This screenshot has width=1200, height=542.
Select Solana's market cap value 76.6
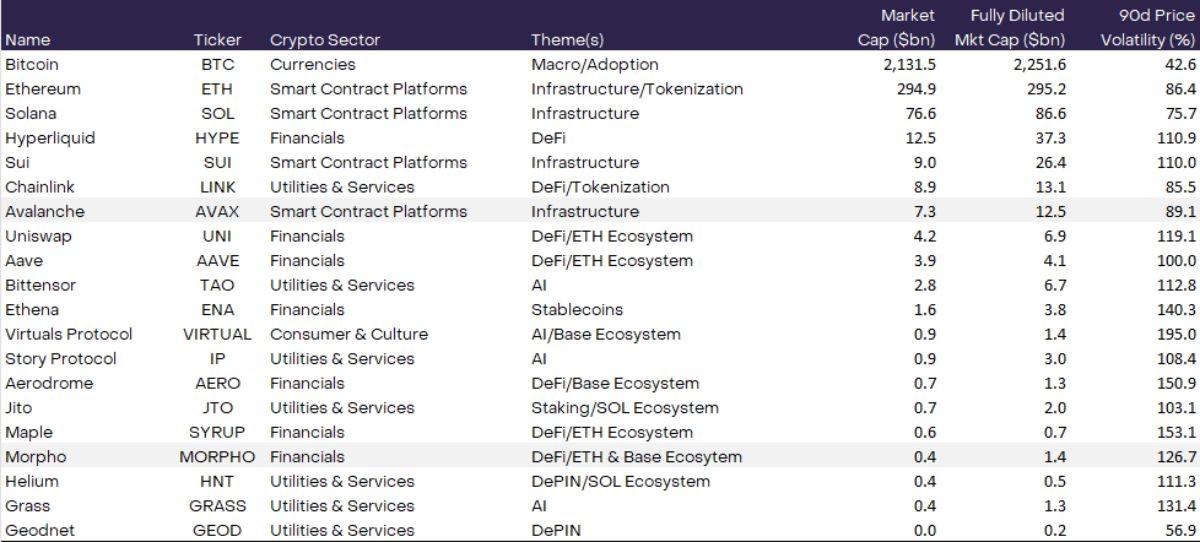point(916,113)
